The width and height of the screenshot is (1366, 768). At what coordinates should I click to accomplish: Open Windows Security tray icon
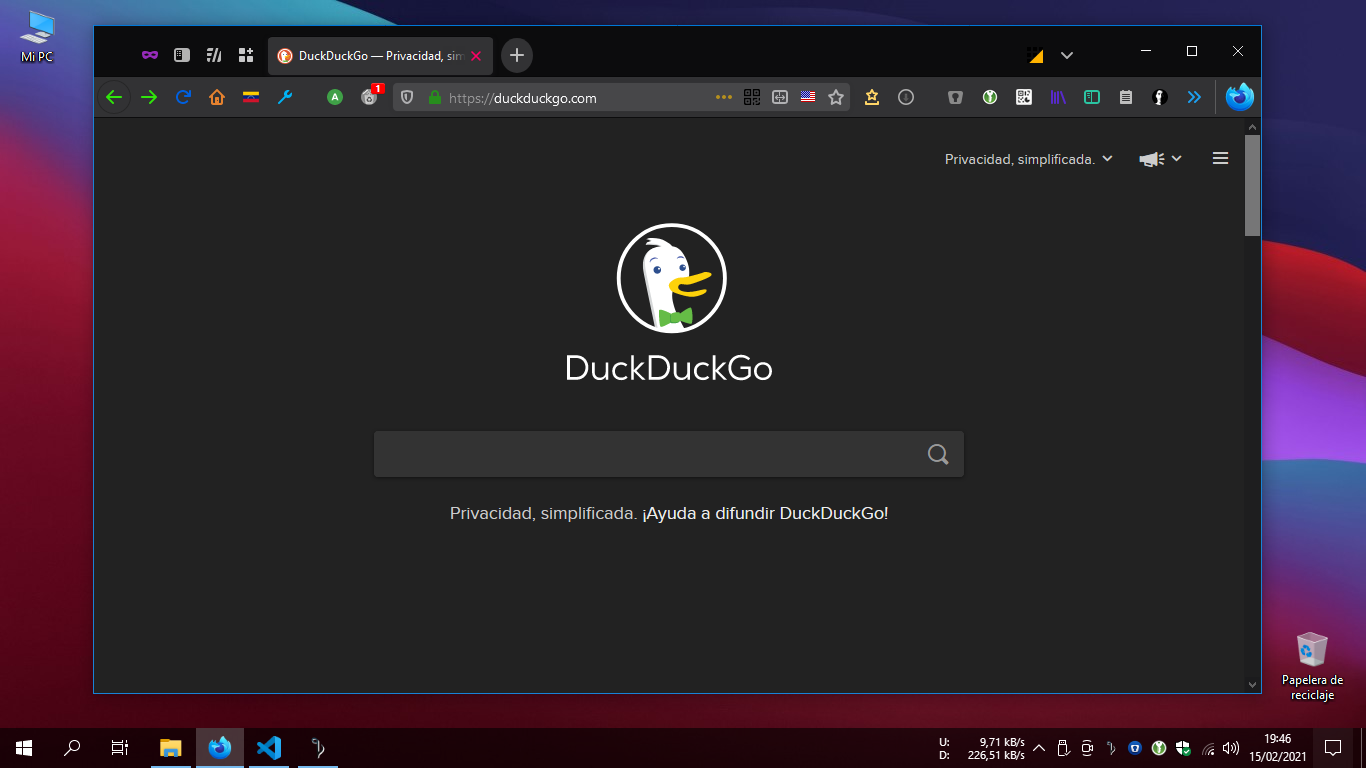tap(1183, 747)
